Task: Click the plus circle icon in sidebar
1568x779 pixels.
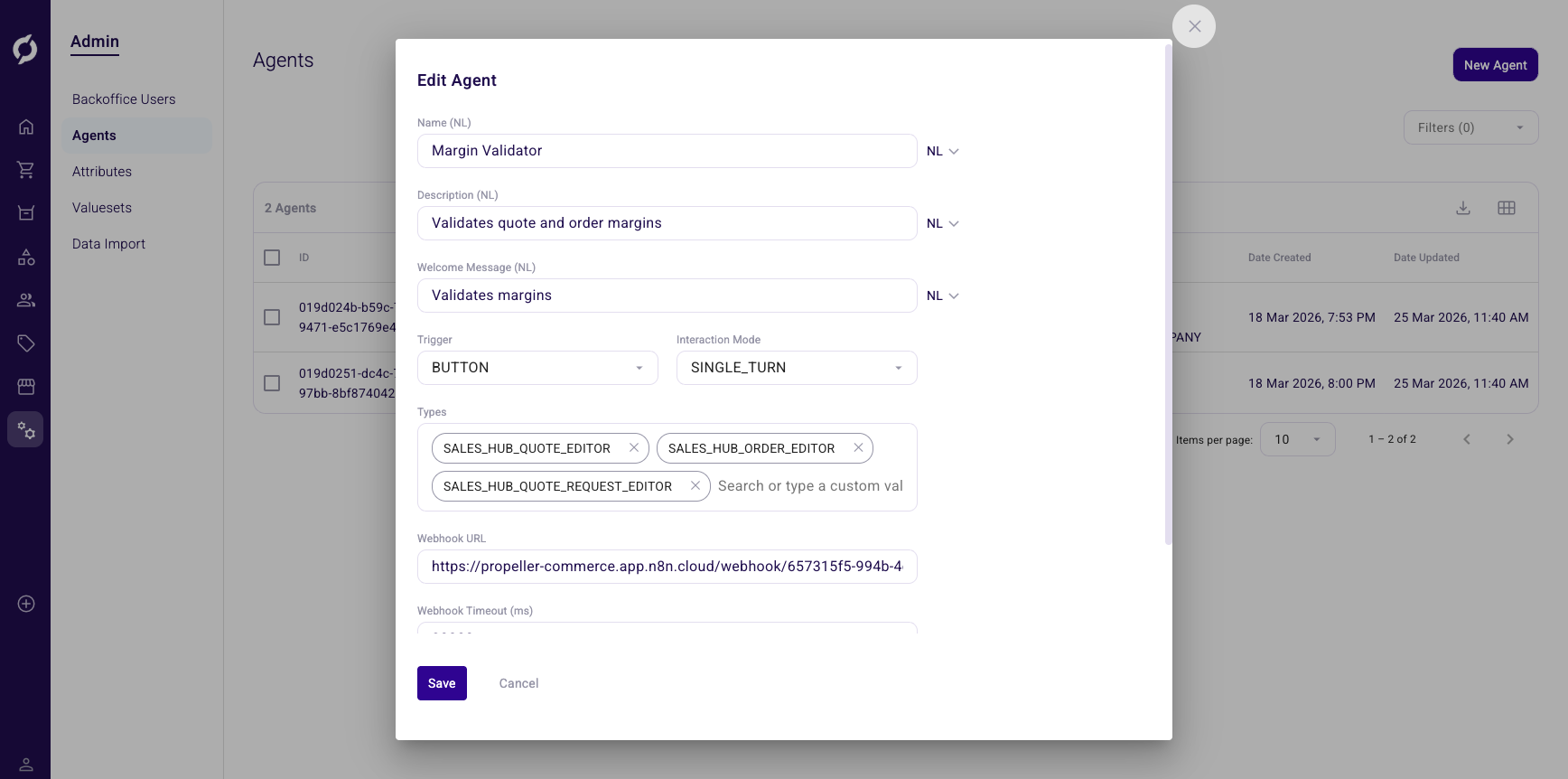Action: [x=26, y=604]
